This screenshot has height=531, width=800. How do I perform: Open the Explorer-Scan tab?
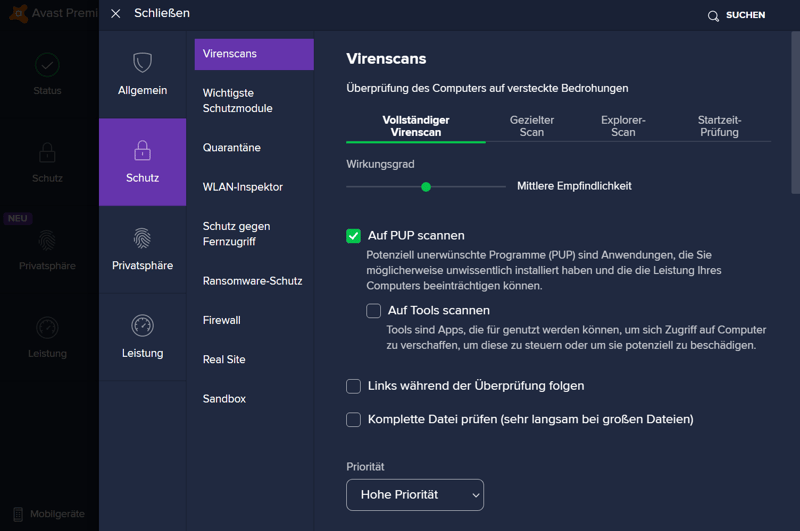623,126
